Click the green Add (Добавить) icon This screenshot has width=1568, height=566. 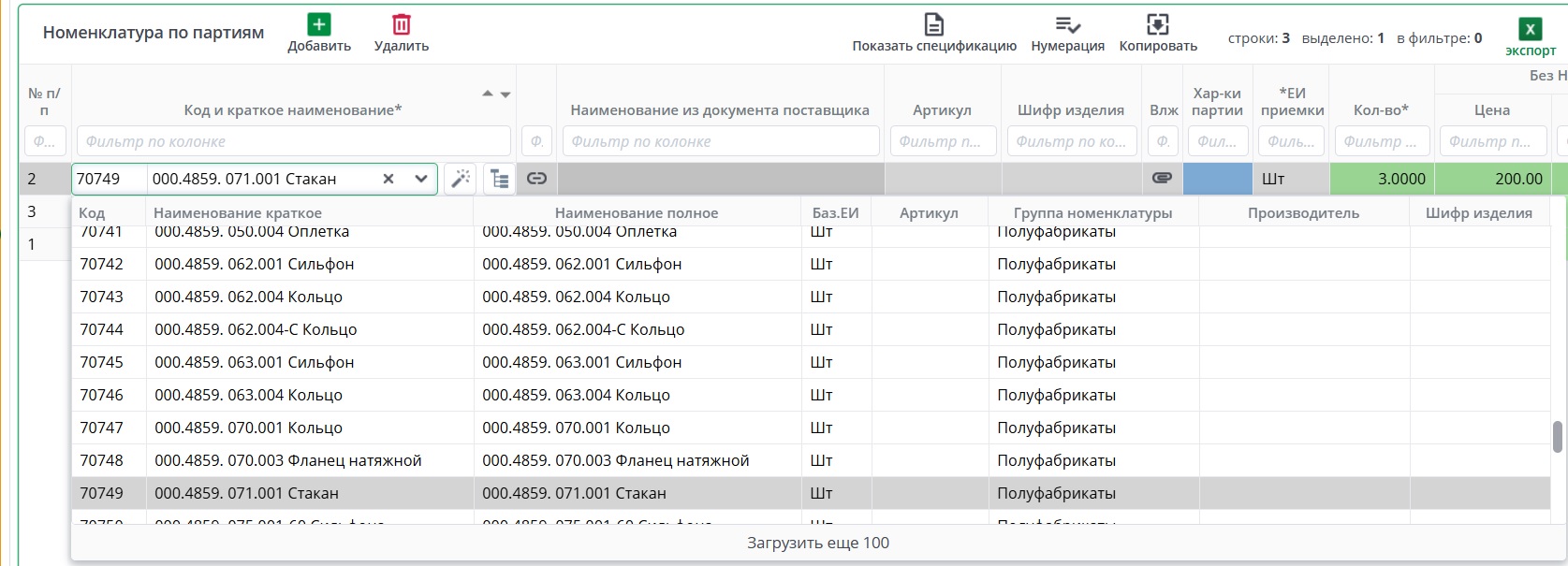point(319,25)
